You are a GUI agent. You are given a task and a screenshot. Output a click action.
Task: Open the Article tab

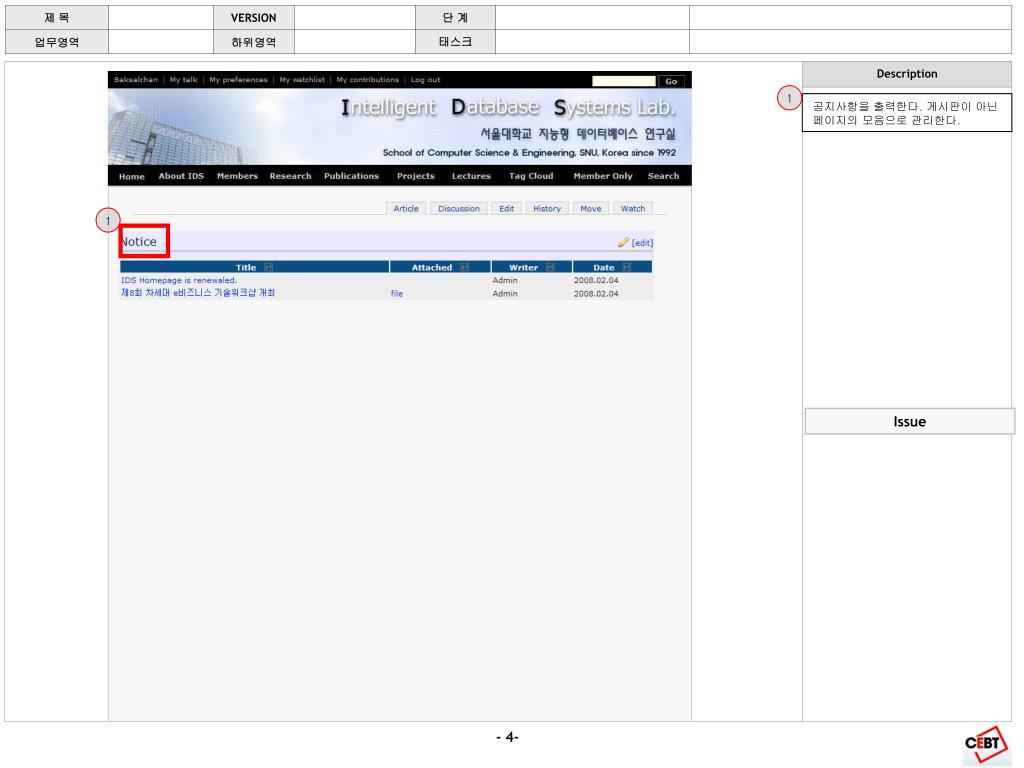point(406,208)
